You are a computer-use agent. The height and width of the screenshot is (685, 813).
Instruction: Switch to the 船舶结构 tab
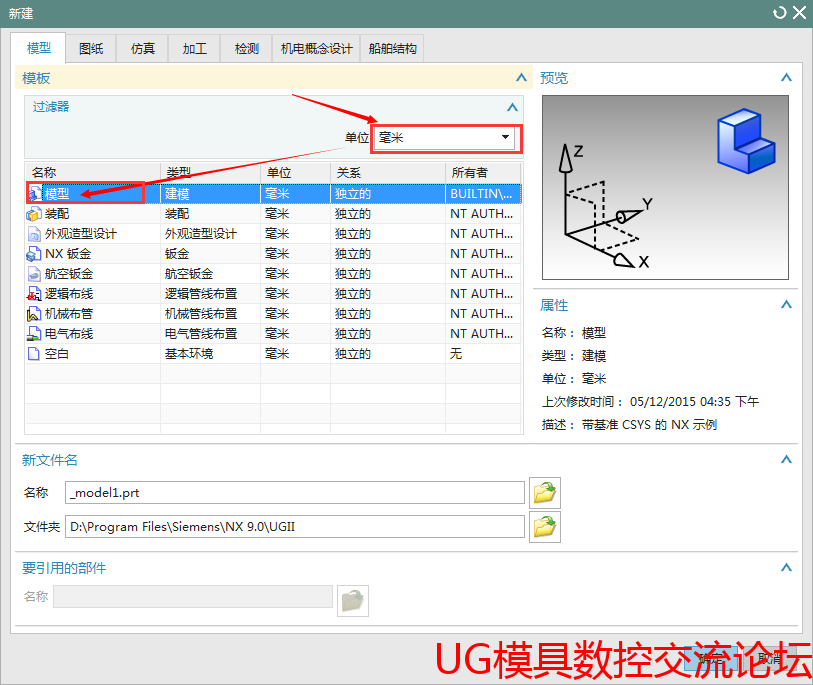[x=393, y=49]
